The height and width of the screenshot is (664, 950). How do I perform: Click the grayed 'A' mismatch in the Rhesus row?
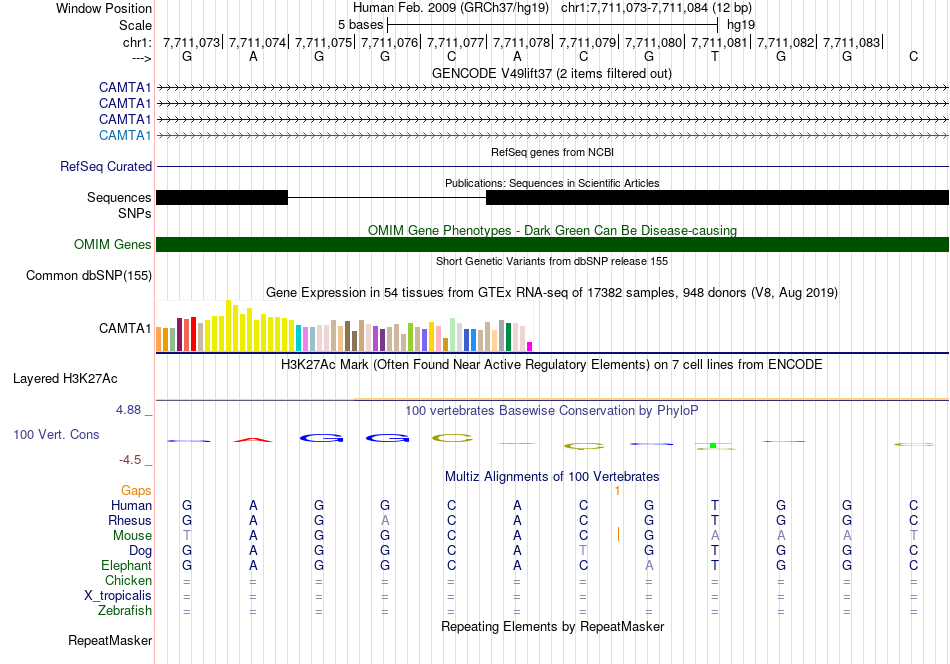pyautogui.click(x=385, y=520)
